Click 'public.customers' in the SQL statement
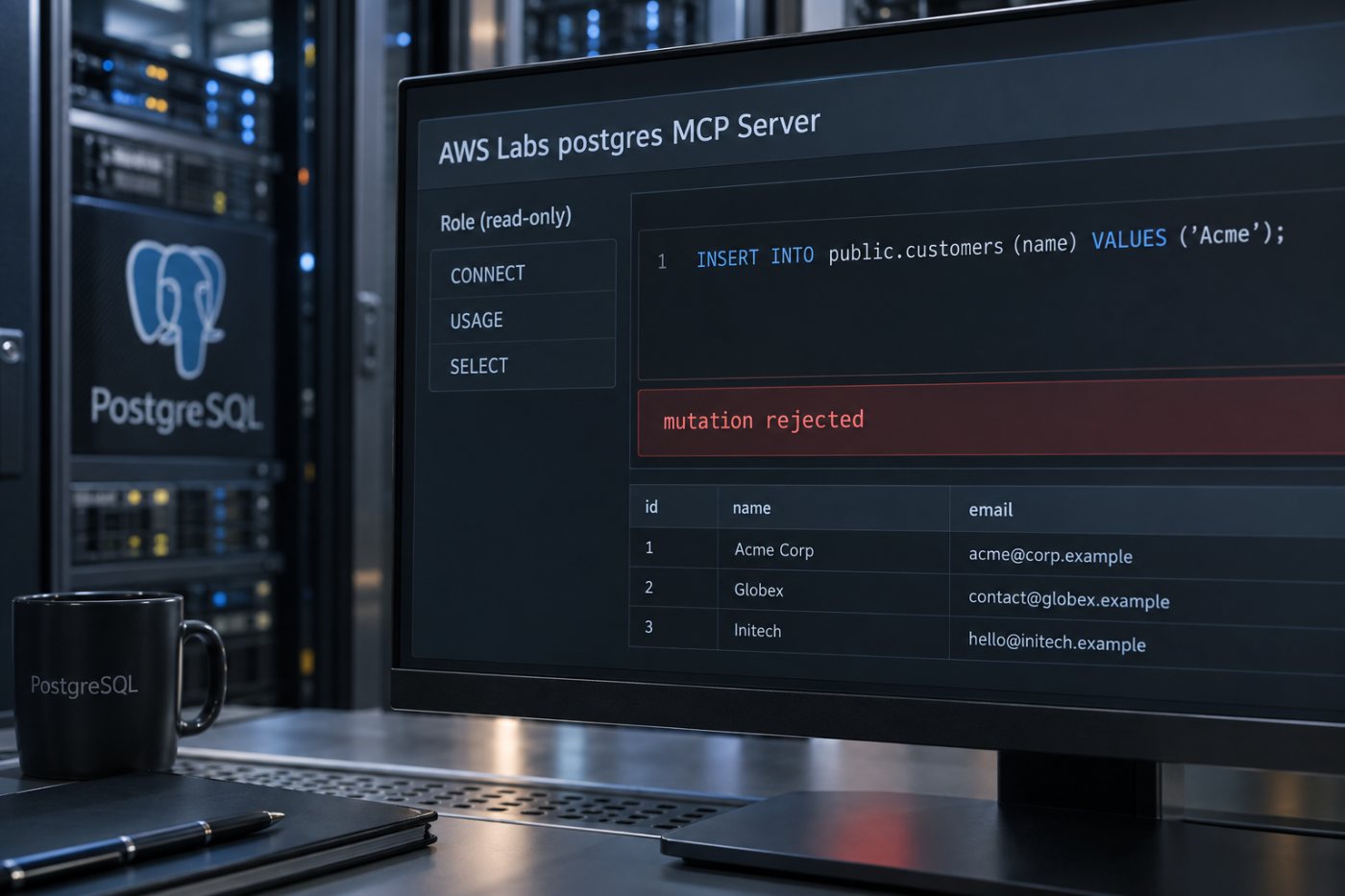The width and height of the screenshot is (1345, 896). [916, 250]
